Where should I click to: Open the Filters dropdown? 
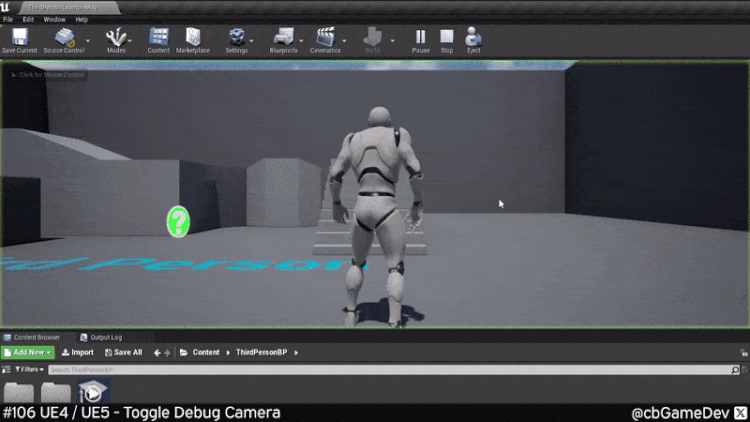(x=29, y=369)
